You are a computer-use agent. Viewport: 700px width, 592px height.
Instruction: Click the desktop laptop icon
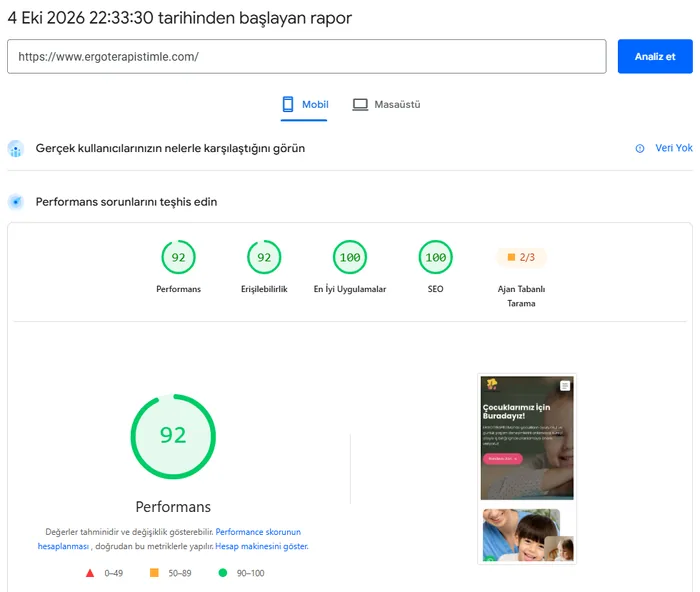360,104
